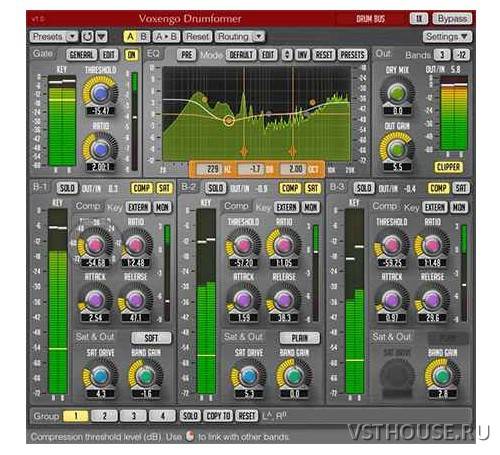Click the COPY TO button
Screen dimensions: 500x455
[x=218, y=416]
